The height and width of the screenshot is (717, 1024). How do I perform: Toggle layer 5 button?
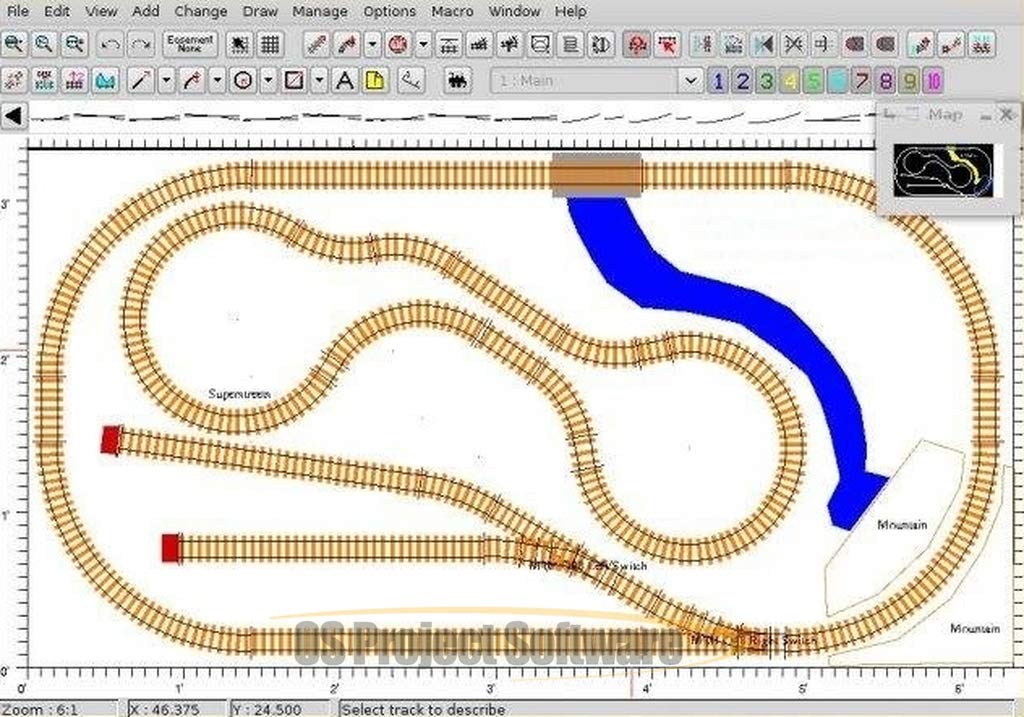814,81
